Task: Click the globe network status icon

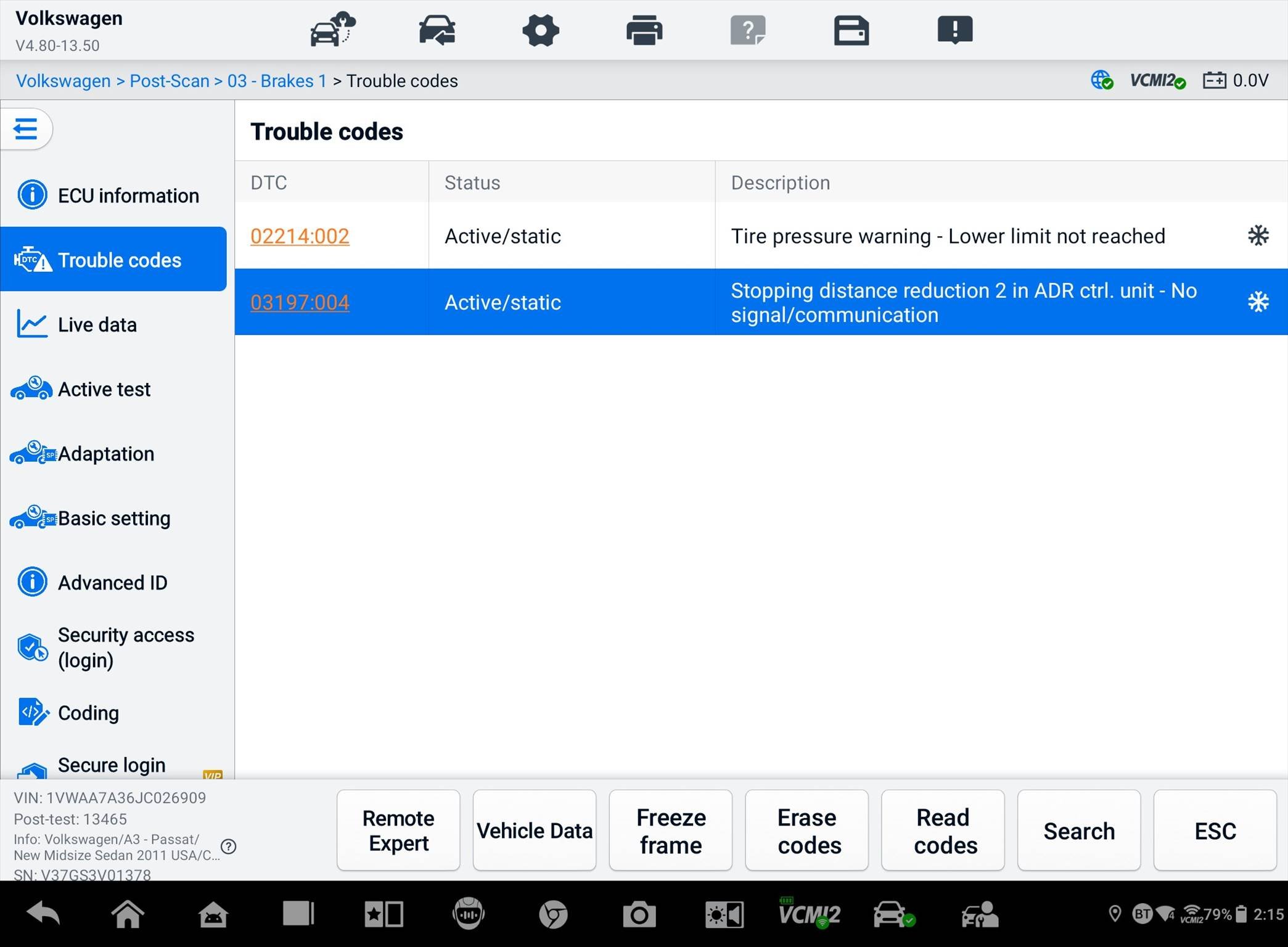Action: tap(1102, 81)
